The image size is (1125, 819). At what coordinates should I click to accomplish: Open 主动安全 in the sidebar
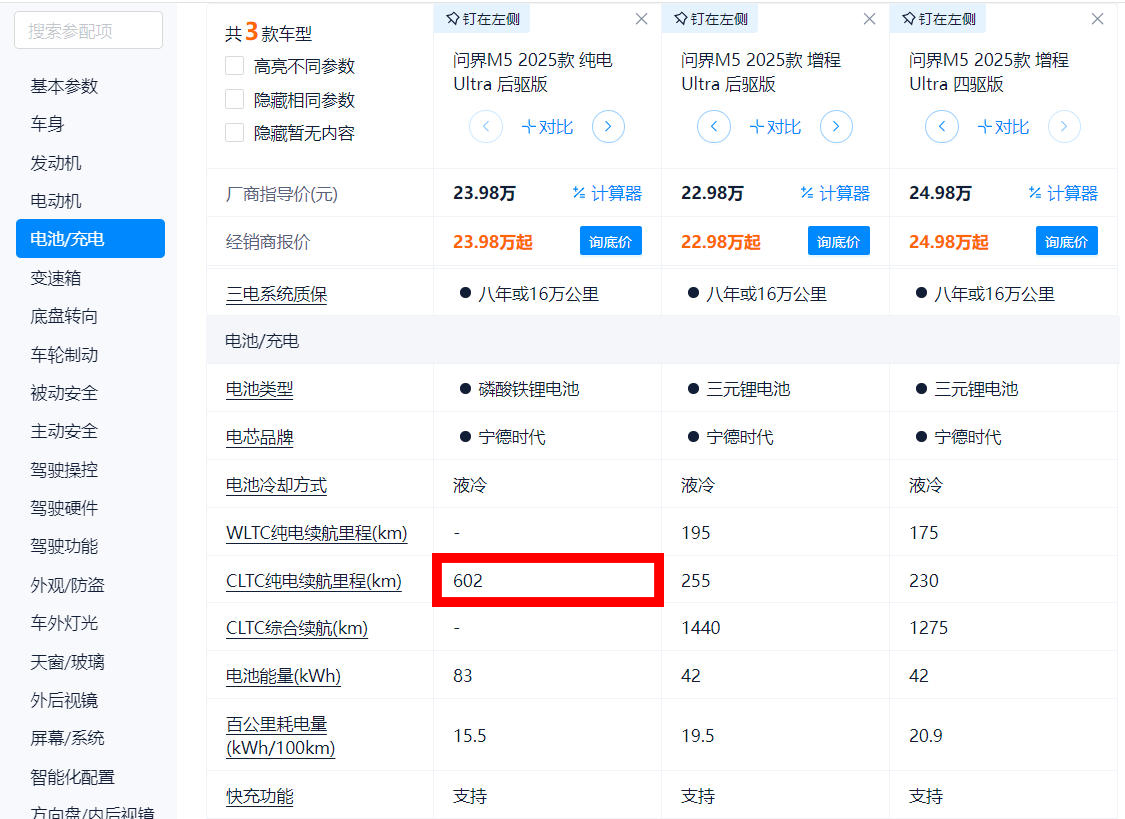pyautogui.click(x=64, y=431)
